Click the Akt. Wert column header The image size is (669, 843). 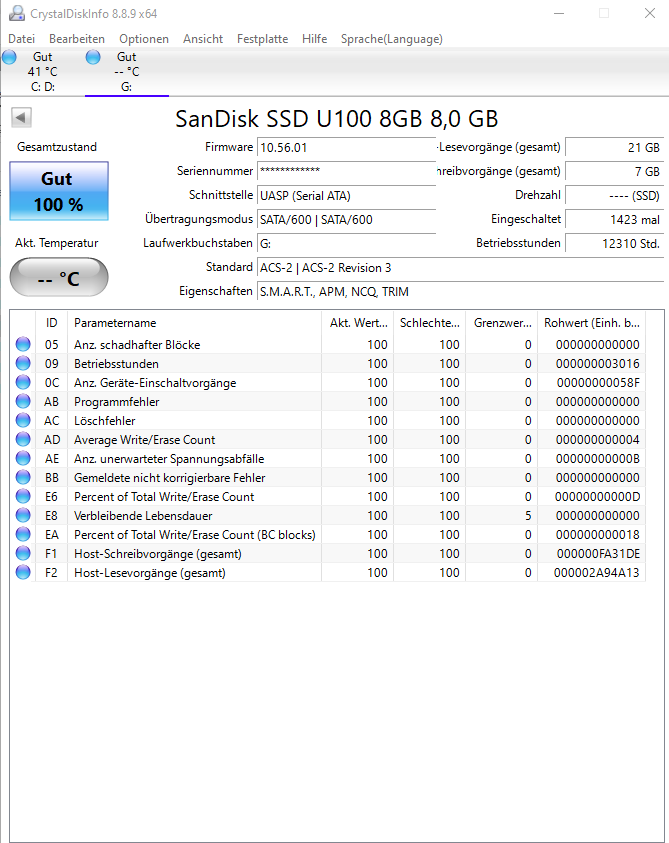pos(358,323)
